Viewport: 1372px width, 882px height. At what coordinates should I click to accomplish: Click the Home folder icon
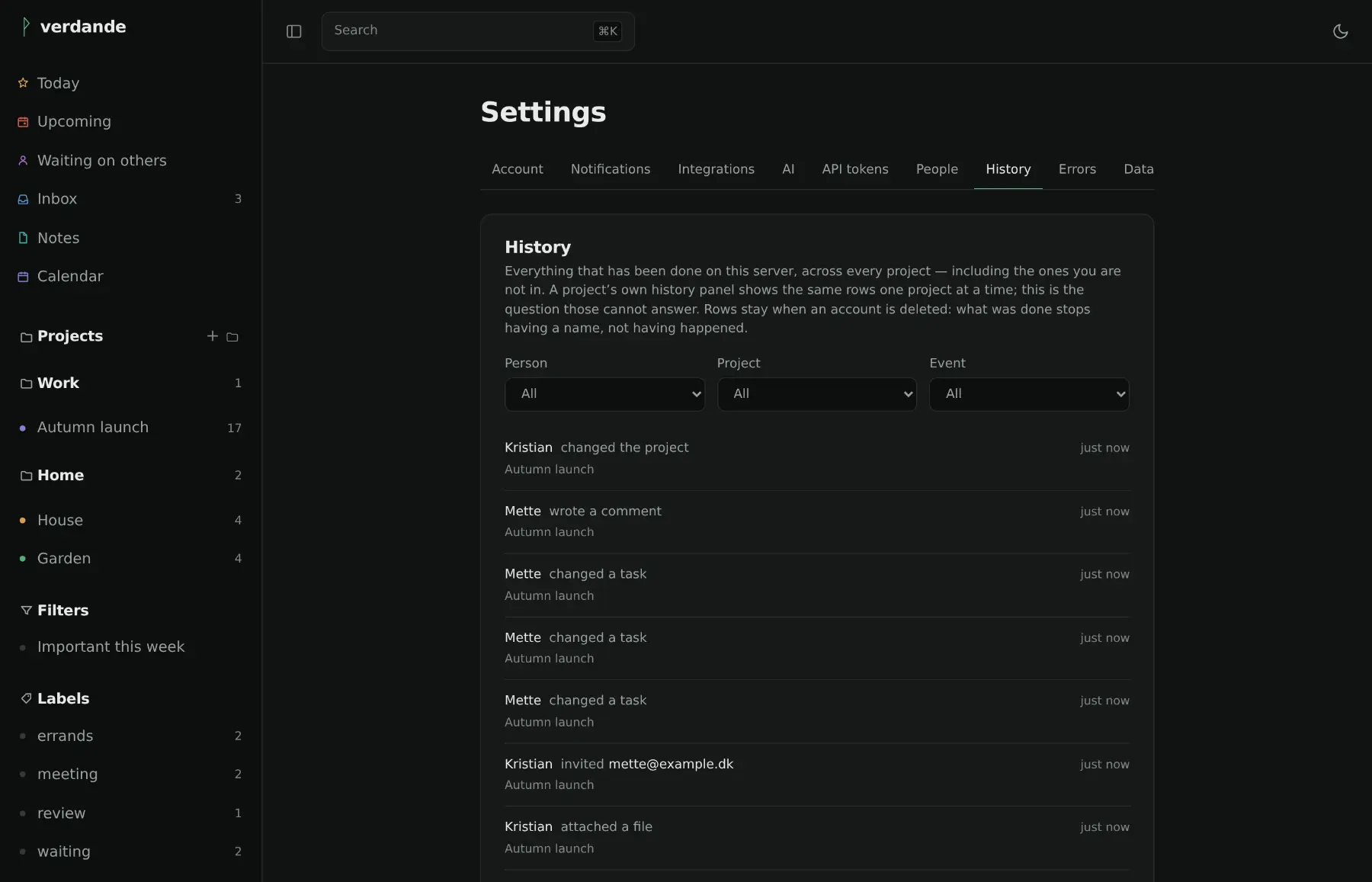pos(26,476)
